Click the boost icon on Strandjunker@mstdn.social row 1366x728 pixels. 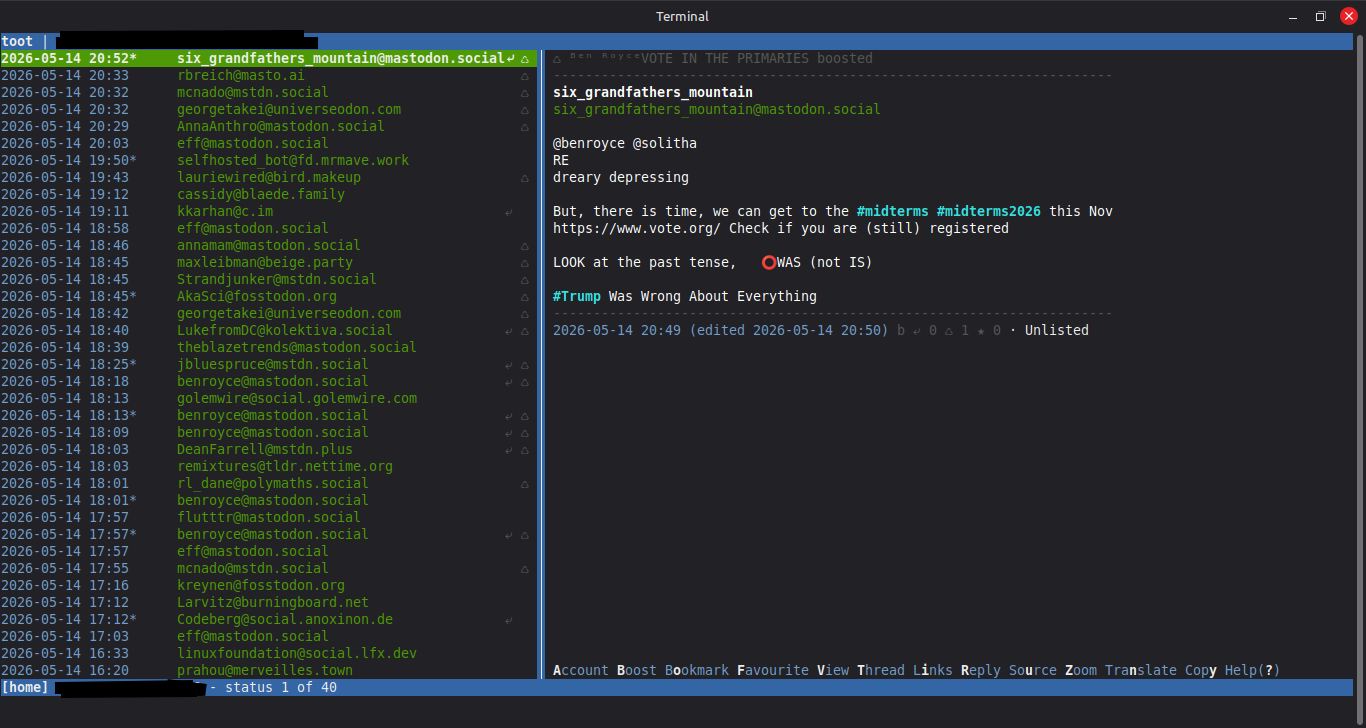click(525, 279)
